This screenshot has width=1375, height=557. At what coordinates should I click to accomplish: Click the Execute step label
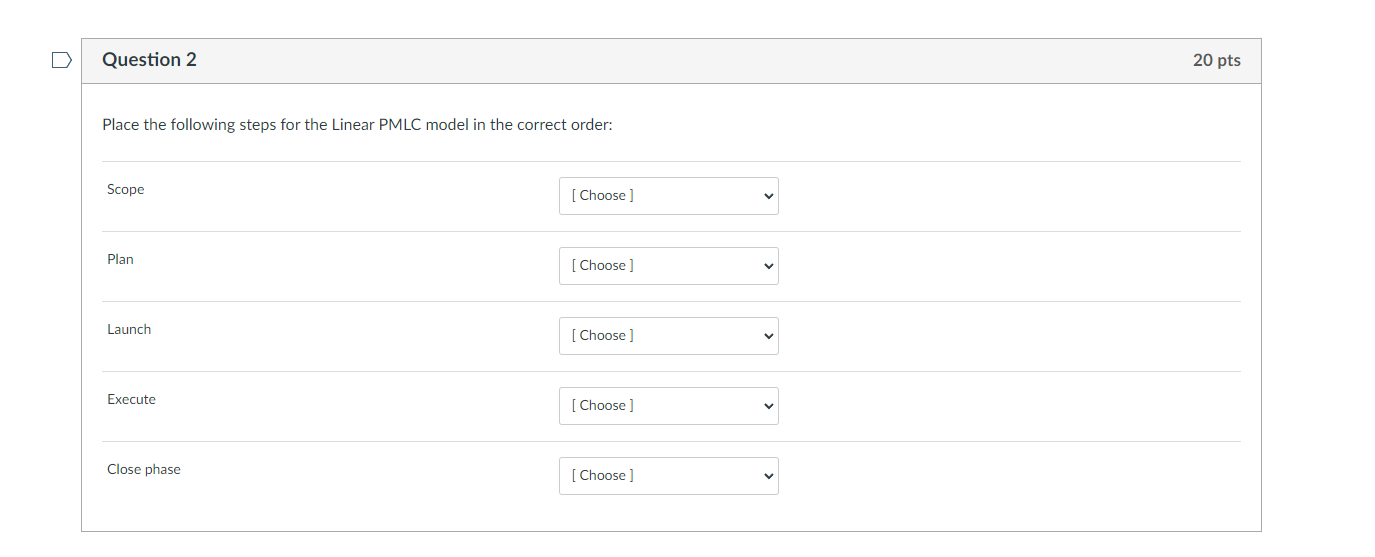132,400
